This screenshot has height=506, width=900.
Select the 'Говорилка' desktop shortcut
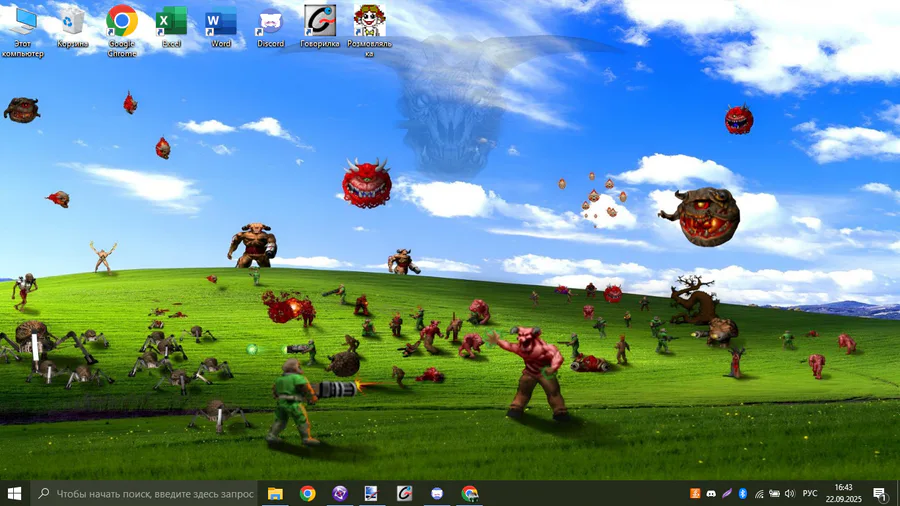coord(320,27)
